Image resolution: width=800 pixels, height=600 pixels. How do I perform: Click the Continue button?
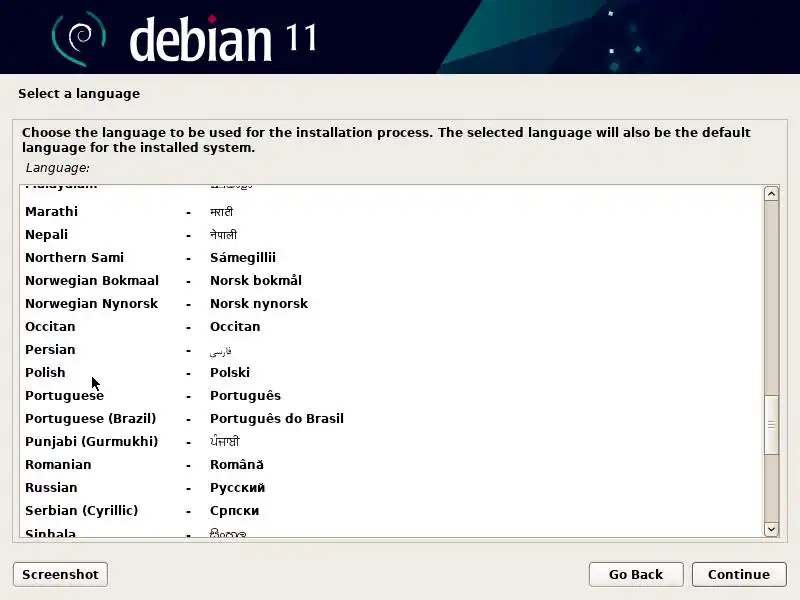point(739,574)
